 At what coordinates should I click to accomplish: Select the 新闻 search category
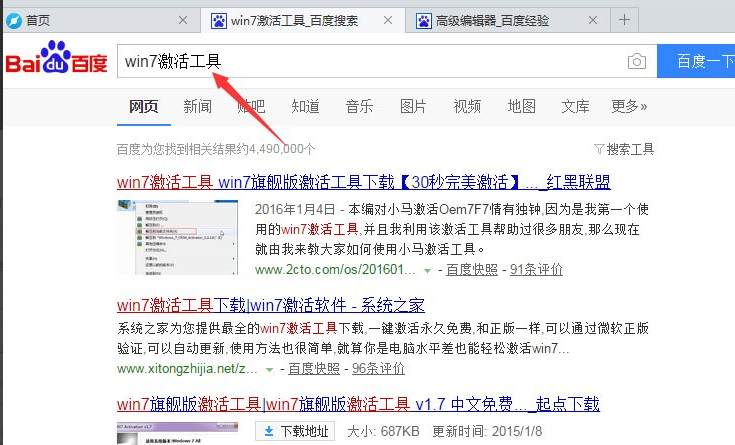[197, 106]
